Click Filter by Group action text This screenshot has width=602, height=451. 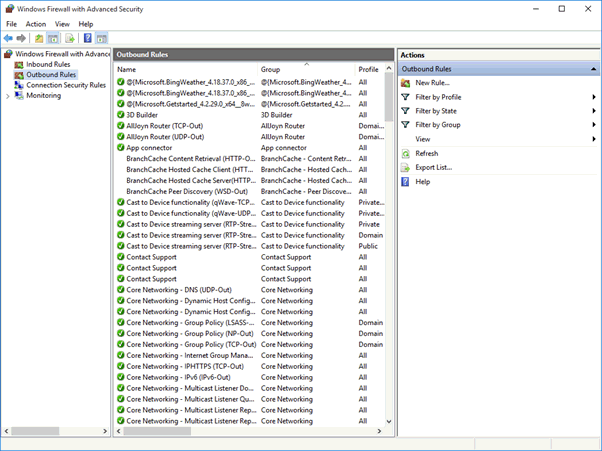(438, 125)
